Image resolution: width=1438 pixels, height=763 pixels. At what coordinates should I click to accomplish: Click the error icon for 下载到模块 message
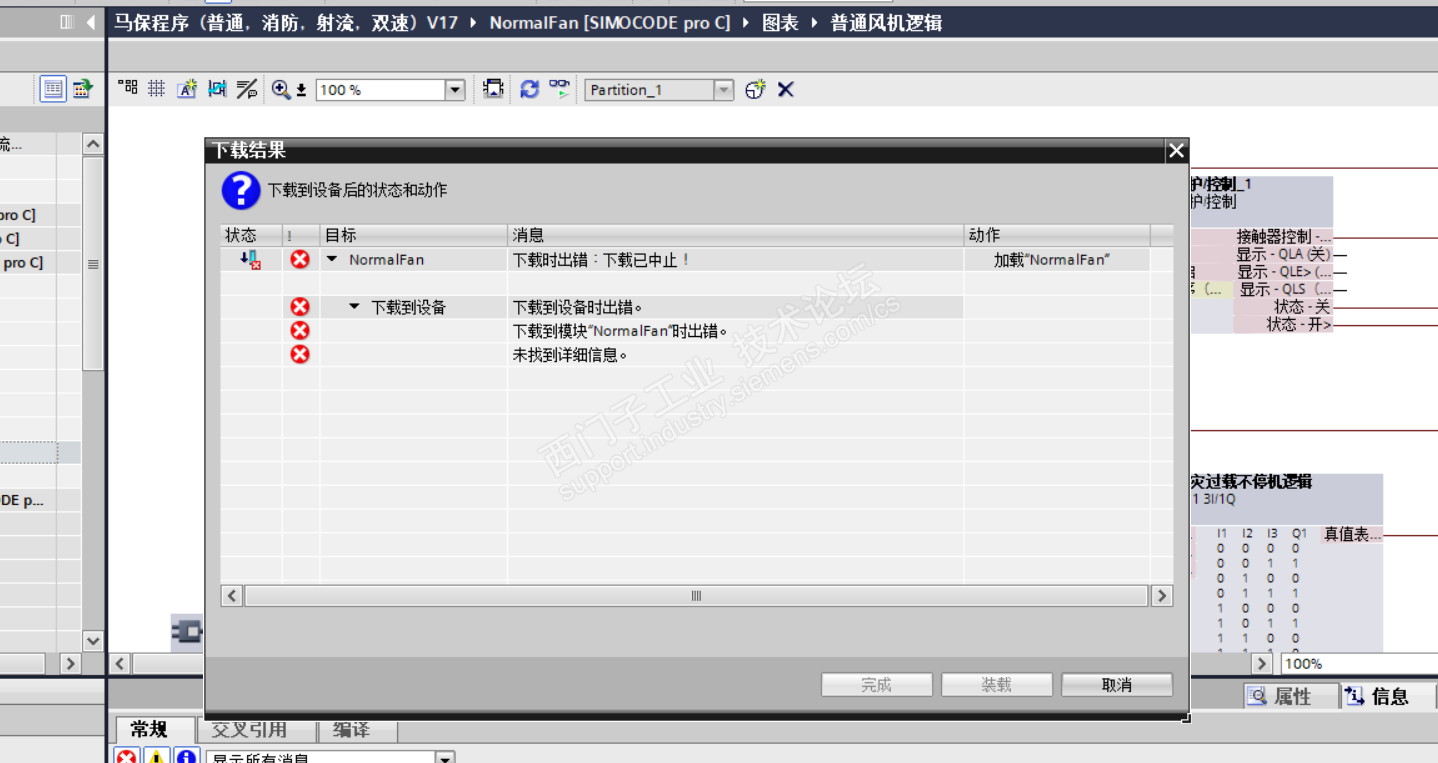point(300,331)
